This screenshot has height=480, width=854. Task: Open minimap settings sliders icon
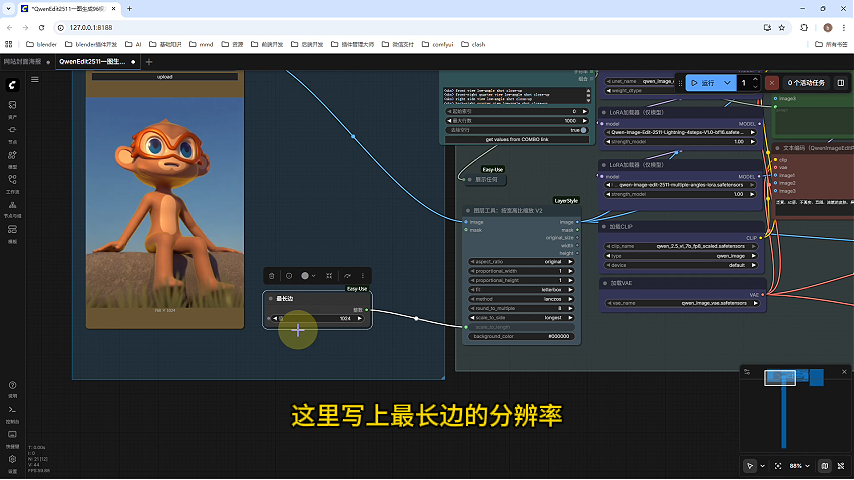[x=747, y=372]
